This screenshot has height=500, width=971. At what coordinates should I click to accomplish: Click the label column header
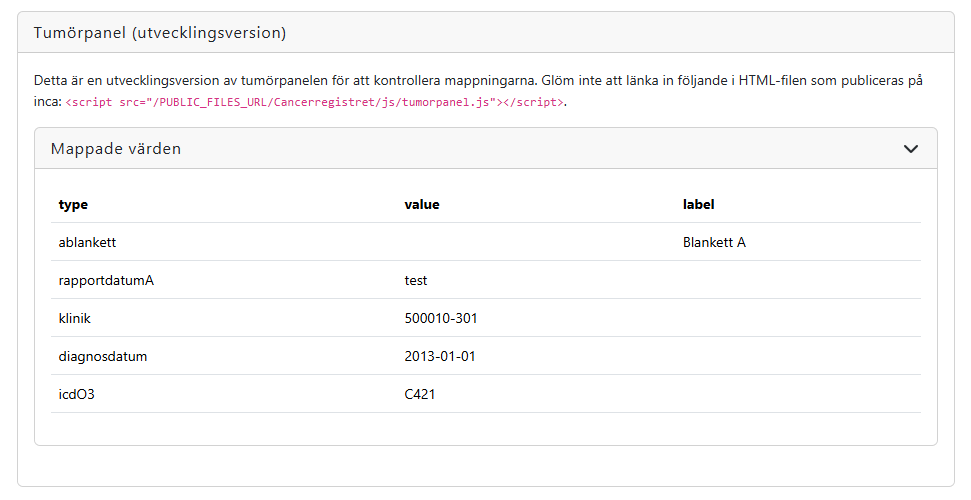(x=698, y=205)
